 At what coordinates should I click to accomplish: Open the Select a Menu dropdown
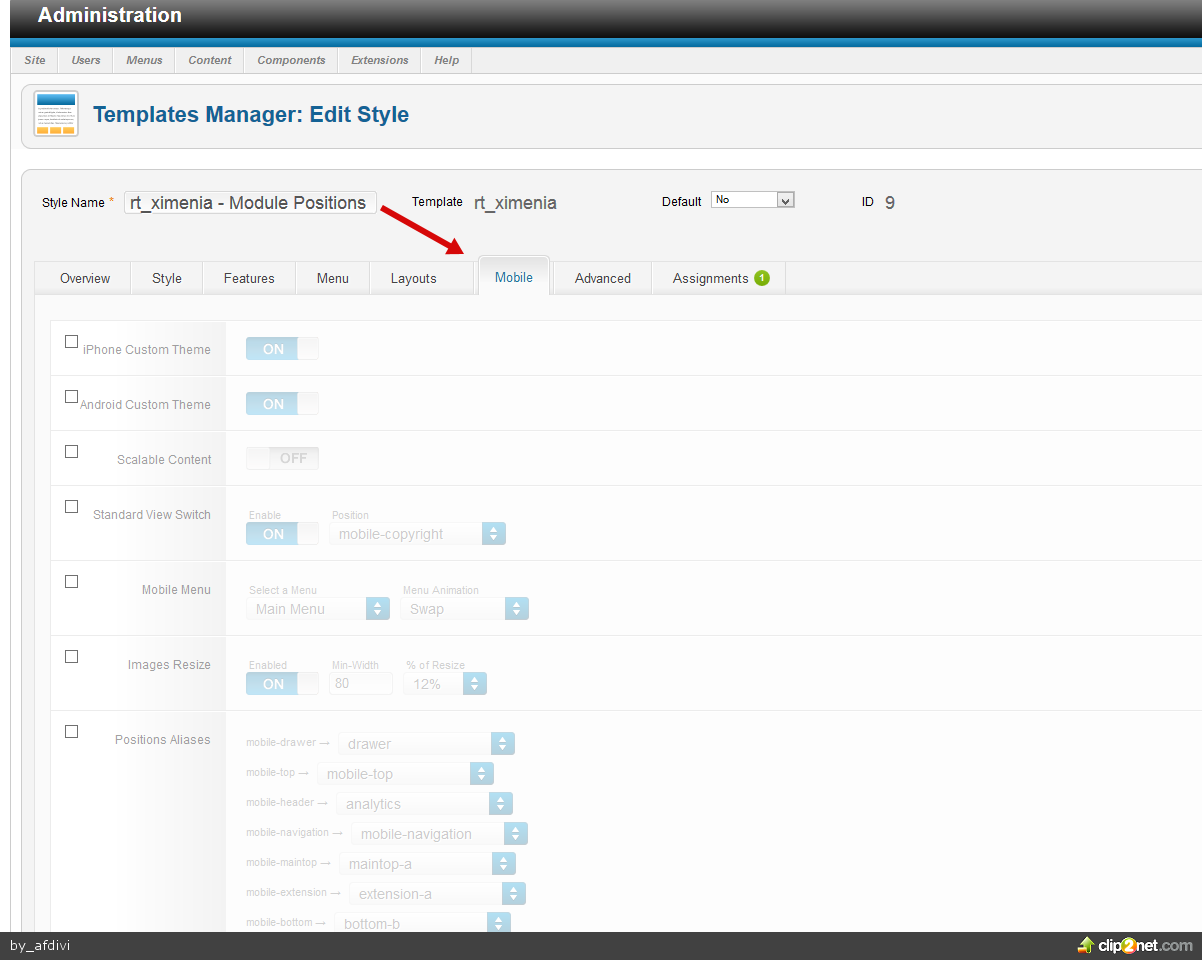(318, 609)
